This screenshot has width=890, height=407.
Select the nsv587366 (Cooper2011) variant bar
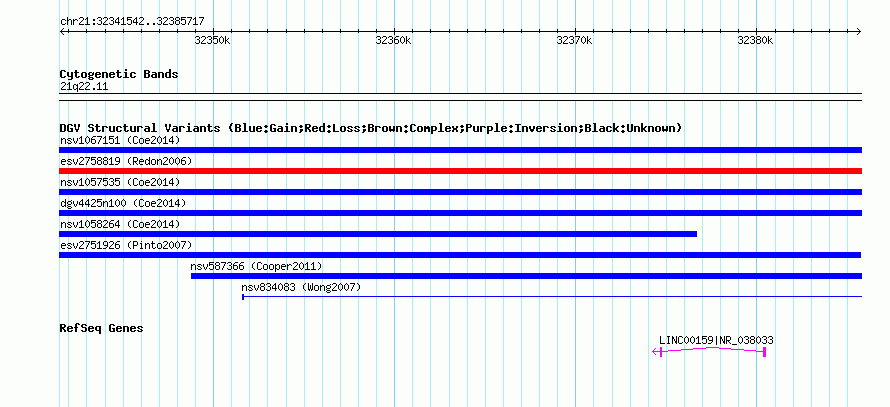click(526, 276)
